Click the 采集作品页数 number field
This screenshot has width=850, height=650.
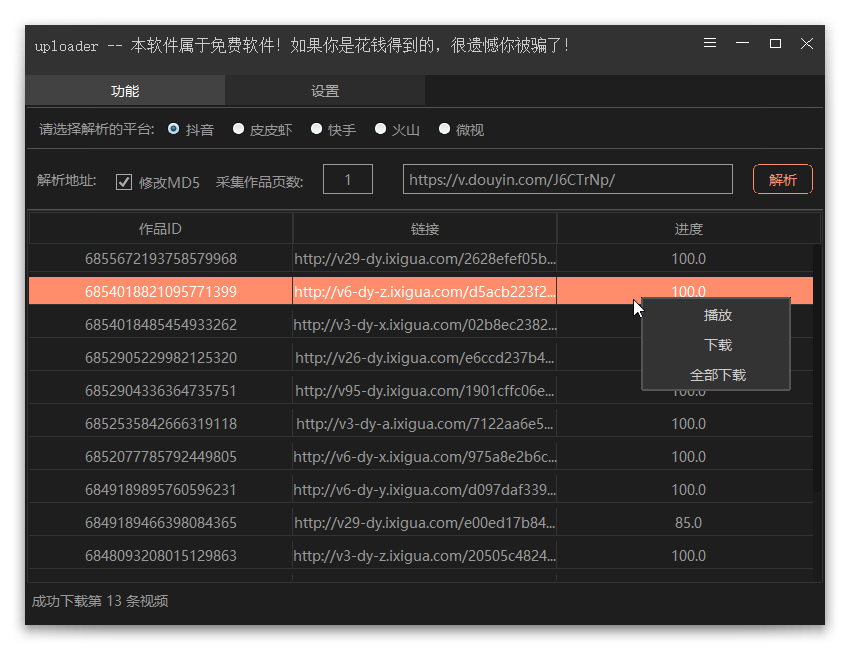(x=348, y=180)
